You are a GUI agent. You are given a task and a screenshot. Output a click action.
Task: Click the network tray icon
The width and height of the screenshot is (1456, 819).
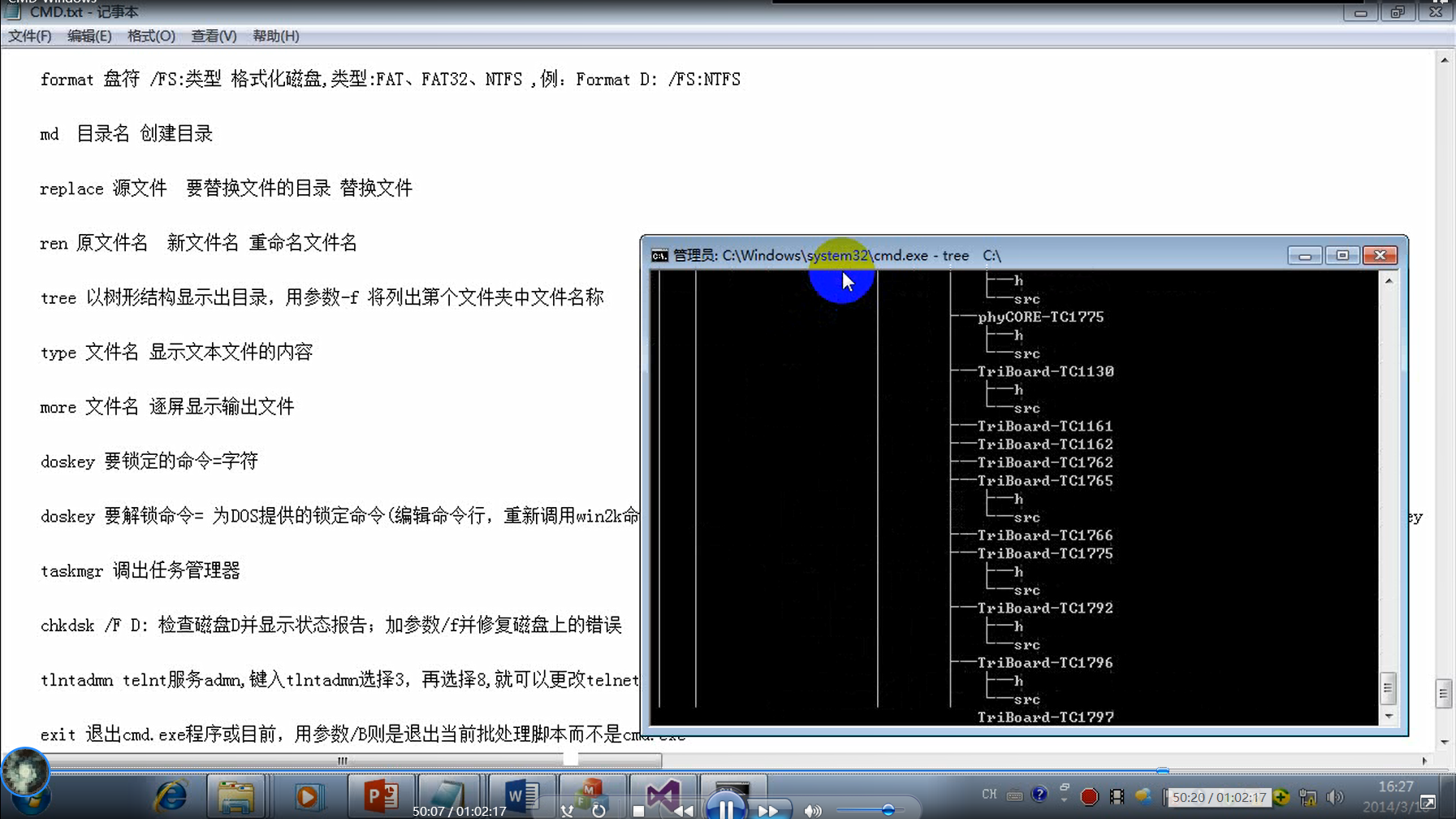point(1307,797)
